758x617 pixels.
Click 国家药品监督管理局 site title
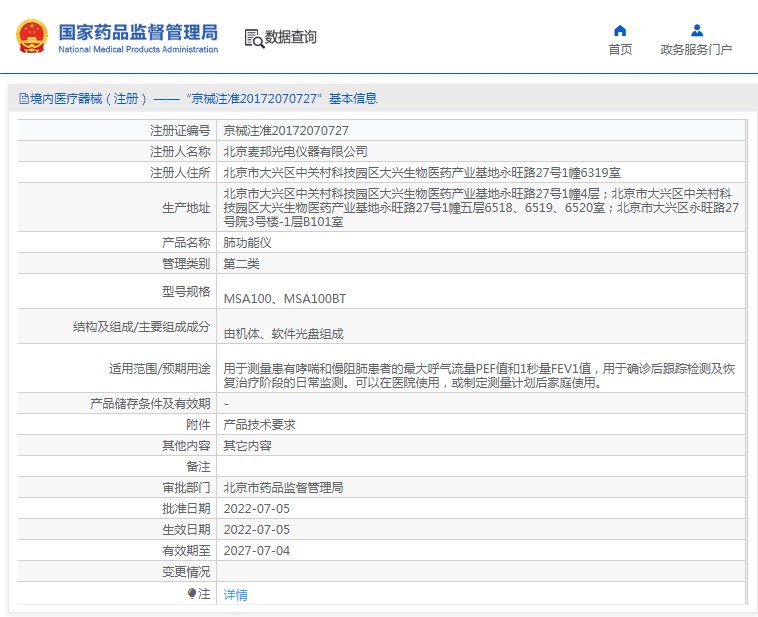pyautogui.click(x=137, y=32)
